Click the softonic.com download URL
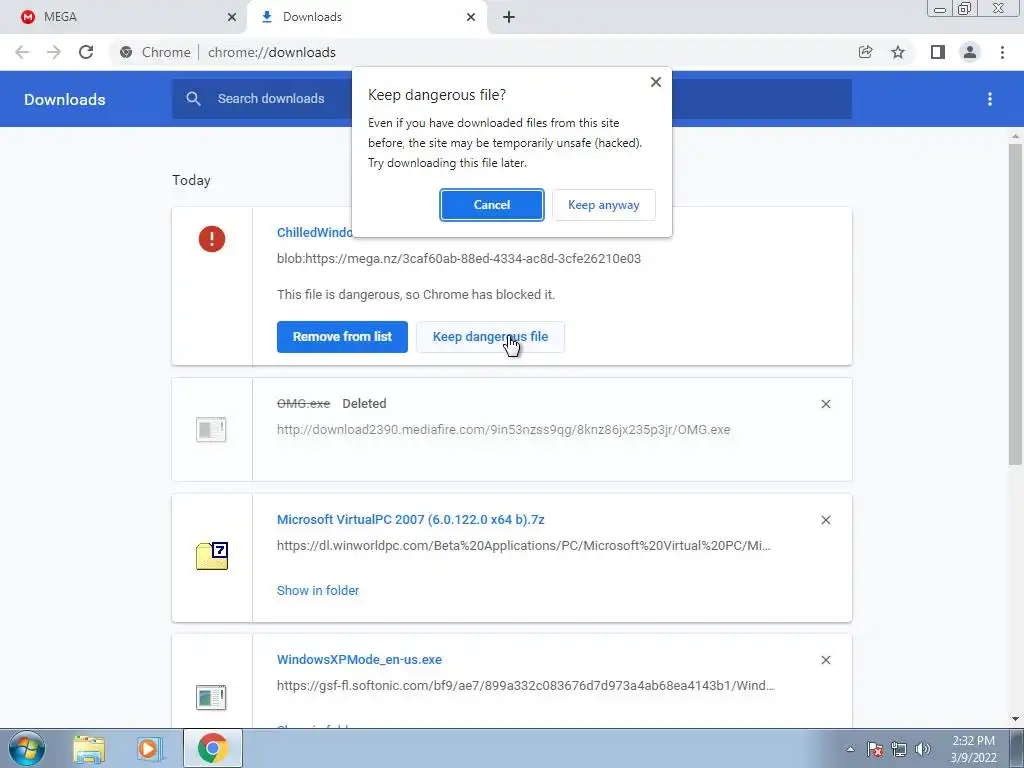This screenshot has width=1024, height=768. coord(526,686)
